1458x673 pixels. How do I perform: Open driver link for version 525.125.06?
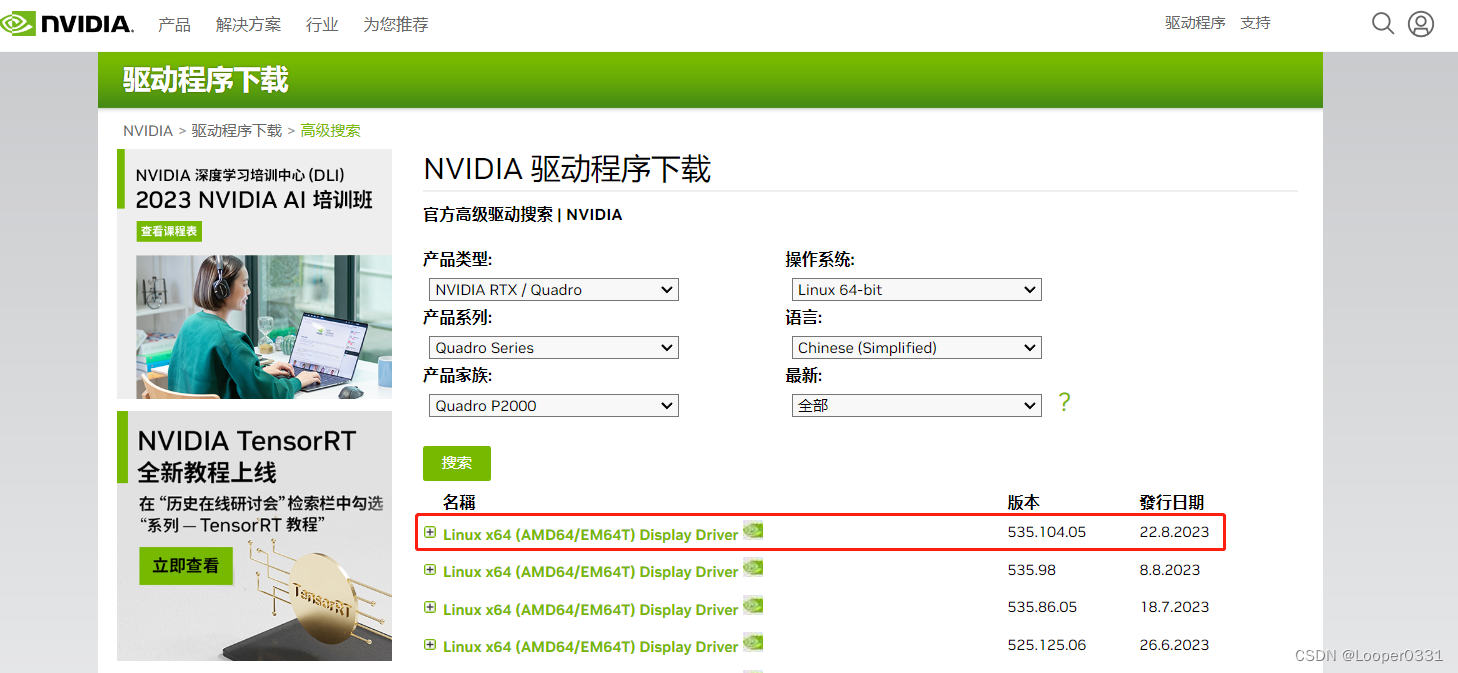click(590, 647)
